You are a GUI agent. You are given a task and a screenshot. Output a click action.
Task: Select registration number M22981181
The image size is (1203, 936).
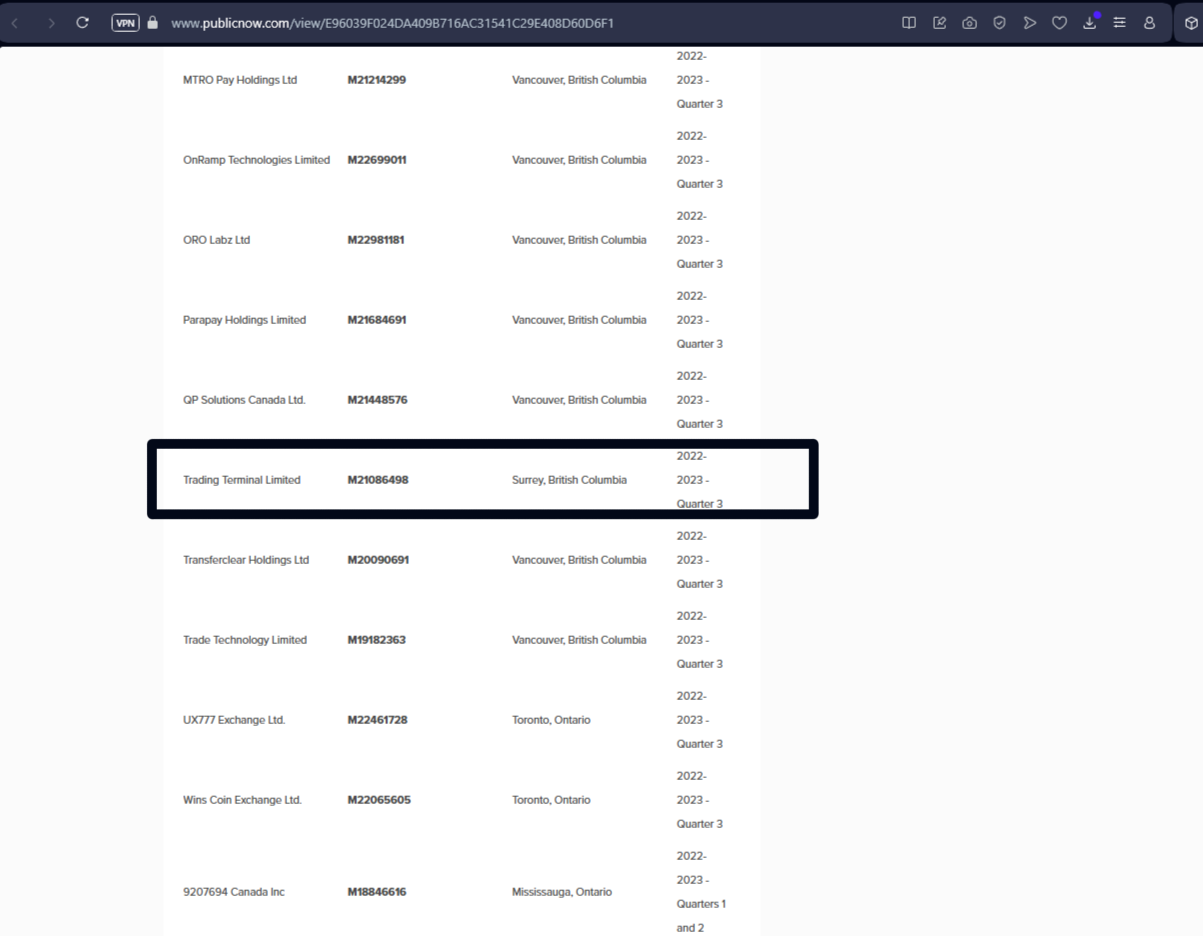pos(376,240)
